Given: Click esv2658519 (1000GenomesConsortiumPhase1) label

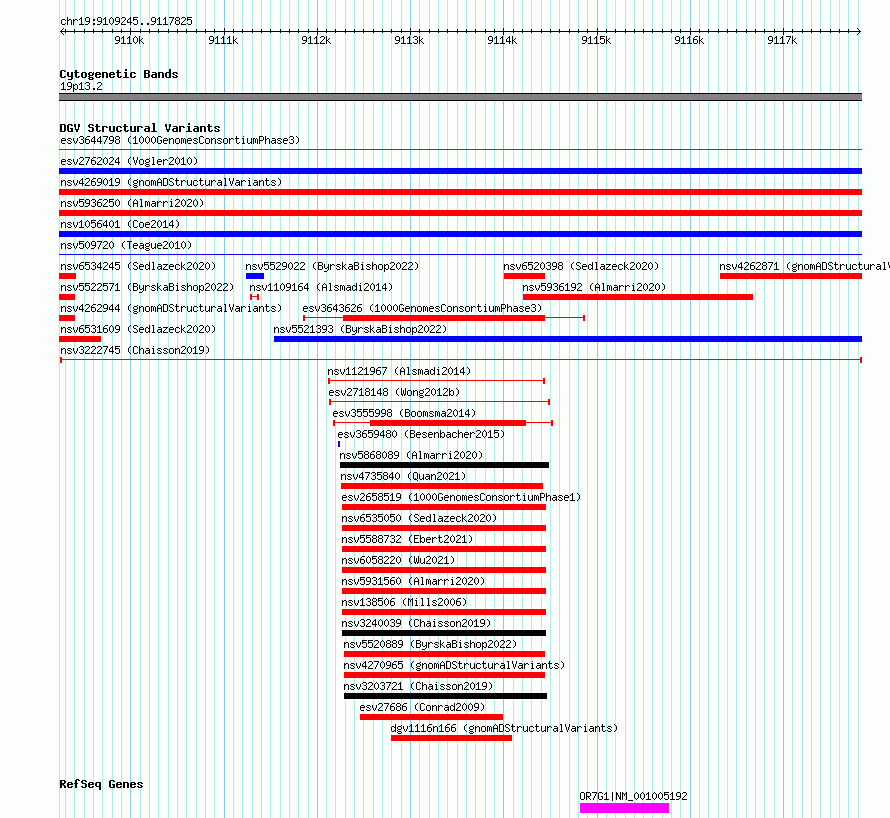Looking at the screenshot, I should tap(461, 497).
